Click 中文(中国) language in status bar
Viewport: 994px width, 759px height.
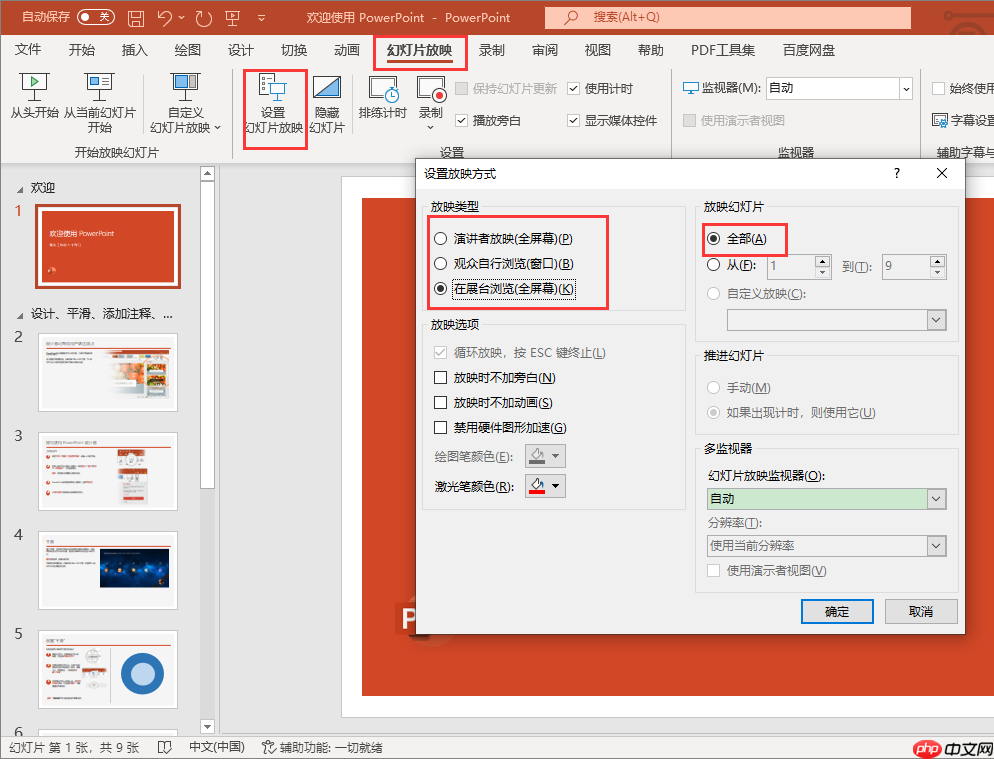point(217,748)
